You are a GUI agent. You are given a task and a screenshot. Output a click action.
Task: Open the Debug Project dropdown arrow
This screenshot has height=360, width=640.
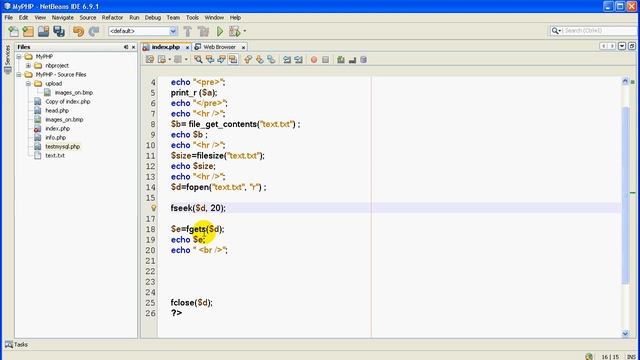(244, 31)
